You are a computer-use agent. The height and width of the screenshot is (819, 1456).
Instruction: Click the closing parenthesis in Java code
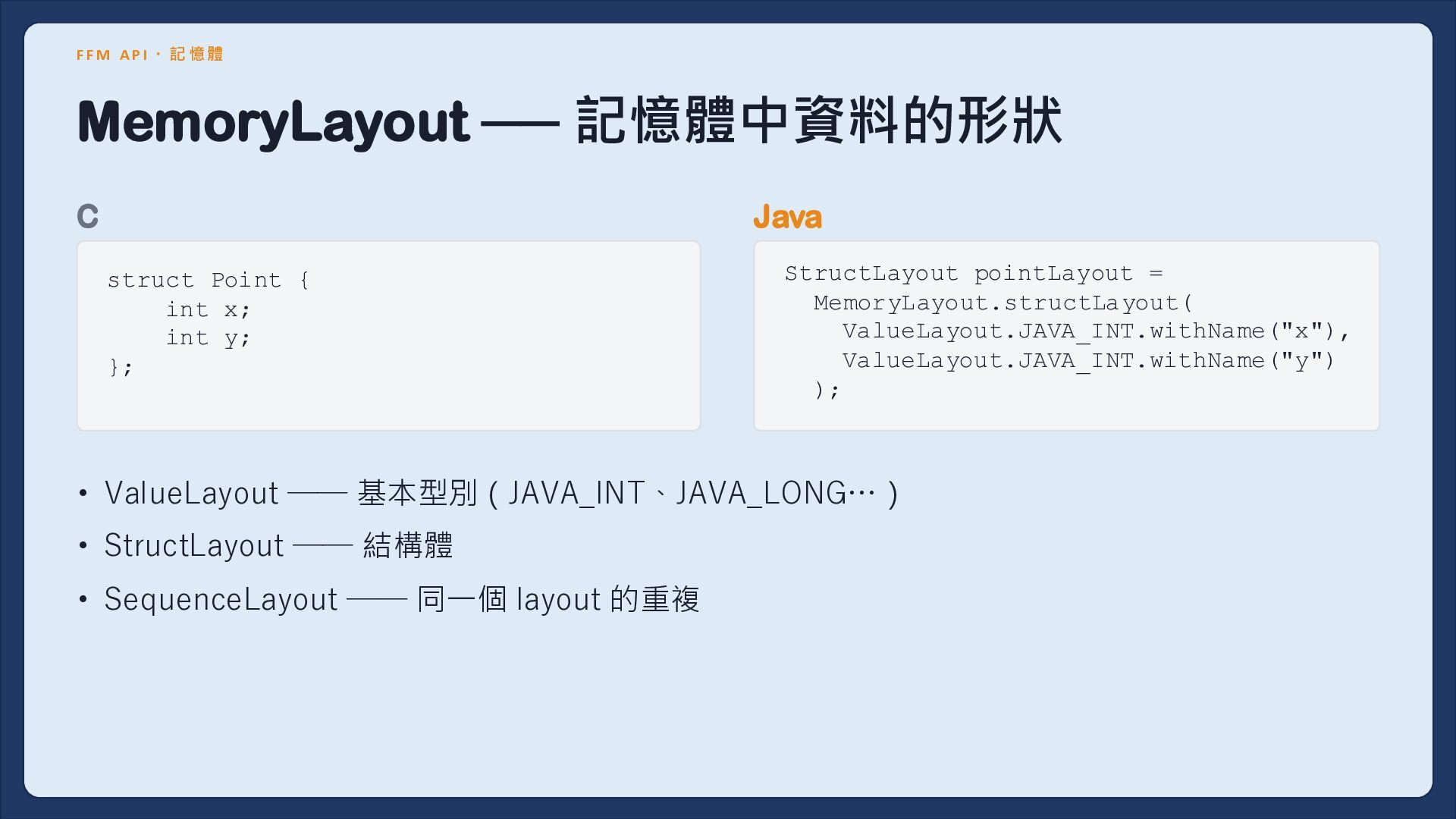click(x=827, y=390)
